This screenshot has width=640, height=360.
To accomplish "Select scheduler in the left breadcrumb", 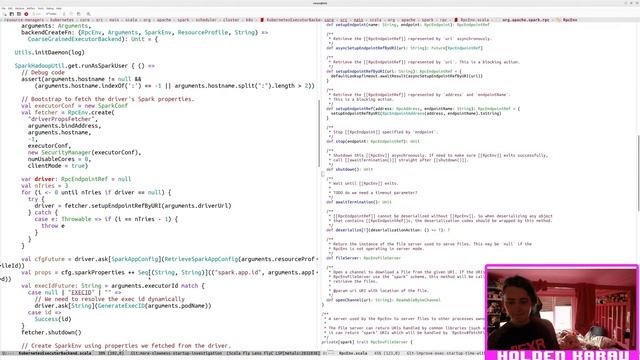I will 206,20.
